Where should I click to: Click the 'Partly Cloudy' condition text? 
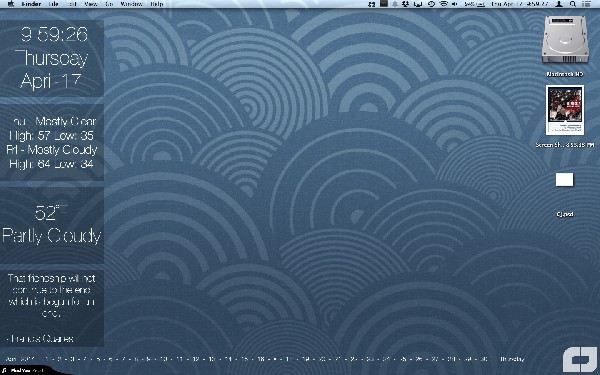(x=52, y=235)
